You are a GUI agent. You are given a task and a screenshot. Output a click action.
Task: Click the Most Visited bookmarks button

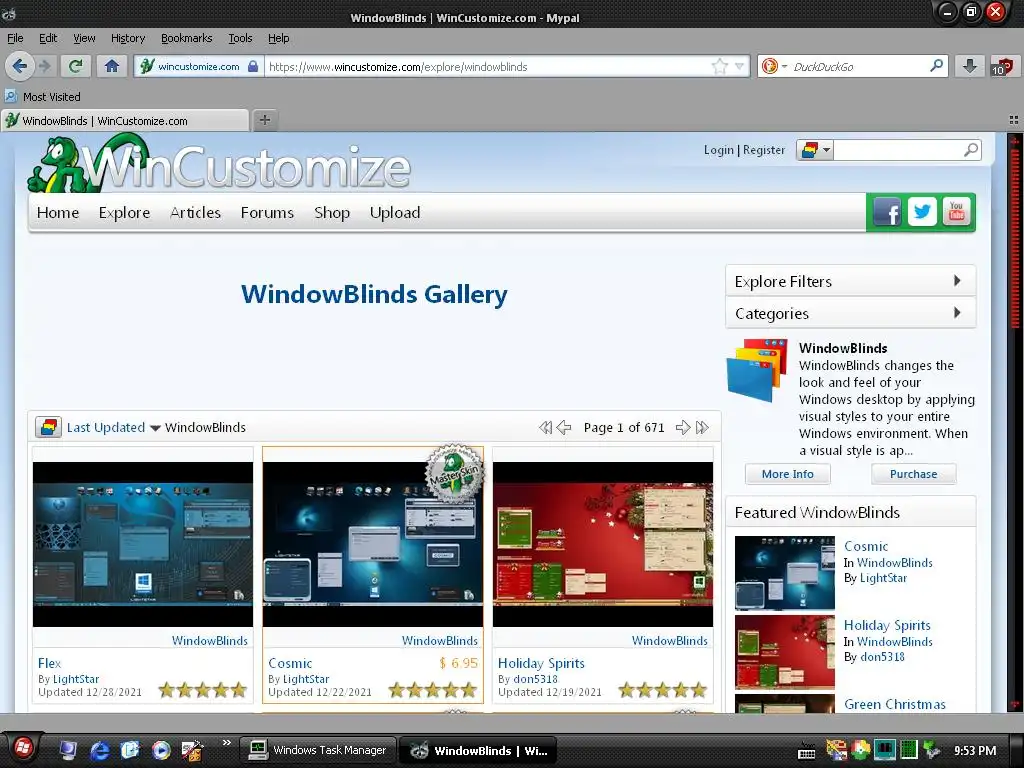[x=43, y=97]
